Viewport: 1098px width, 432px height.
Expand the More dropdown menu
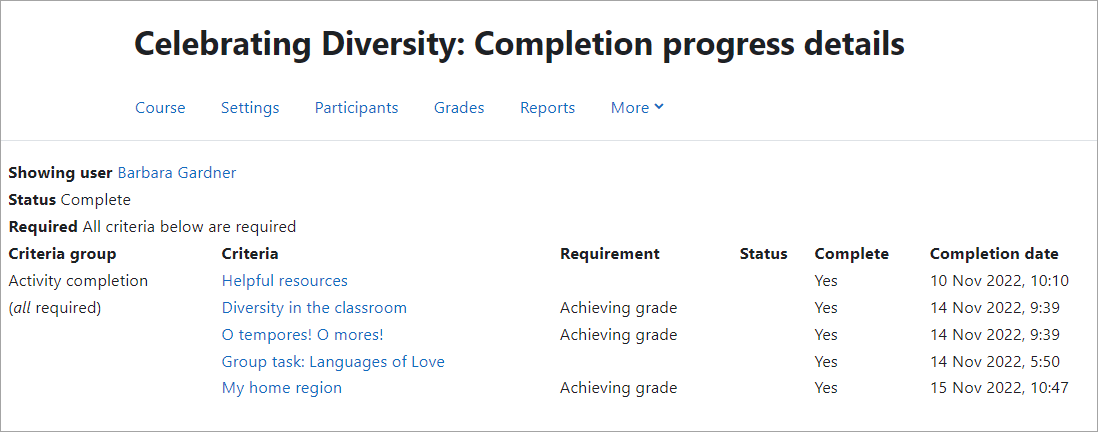coord(637,108)
